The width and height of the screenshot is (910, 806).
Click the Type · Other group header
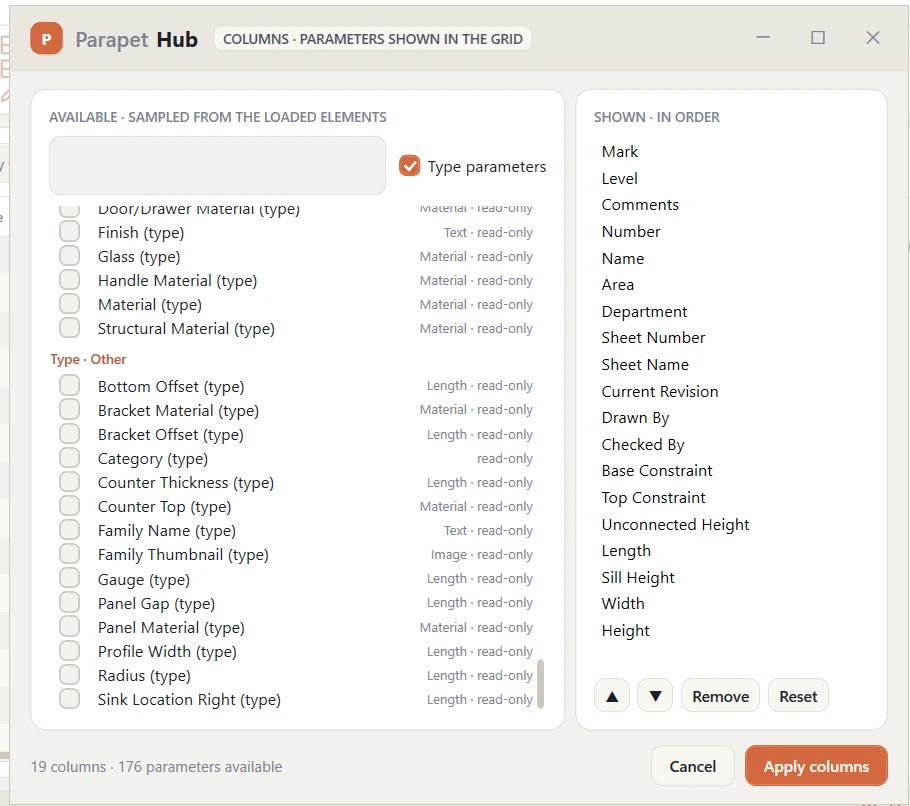(88, 359)
